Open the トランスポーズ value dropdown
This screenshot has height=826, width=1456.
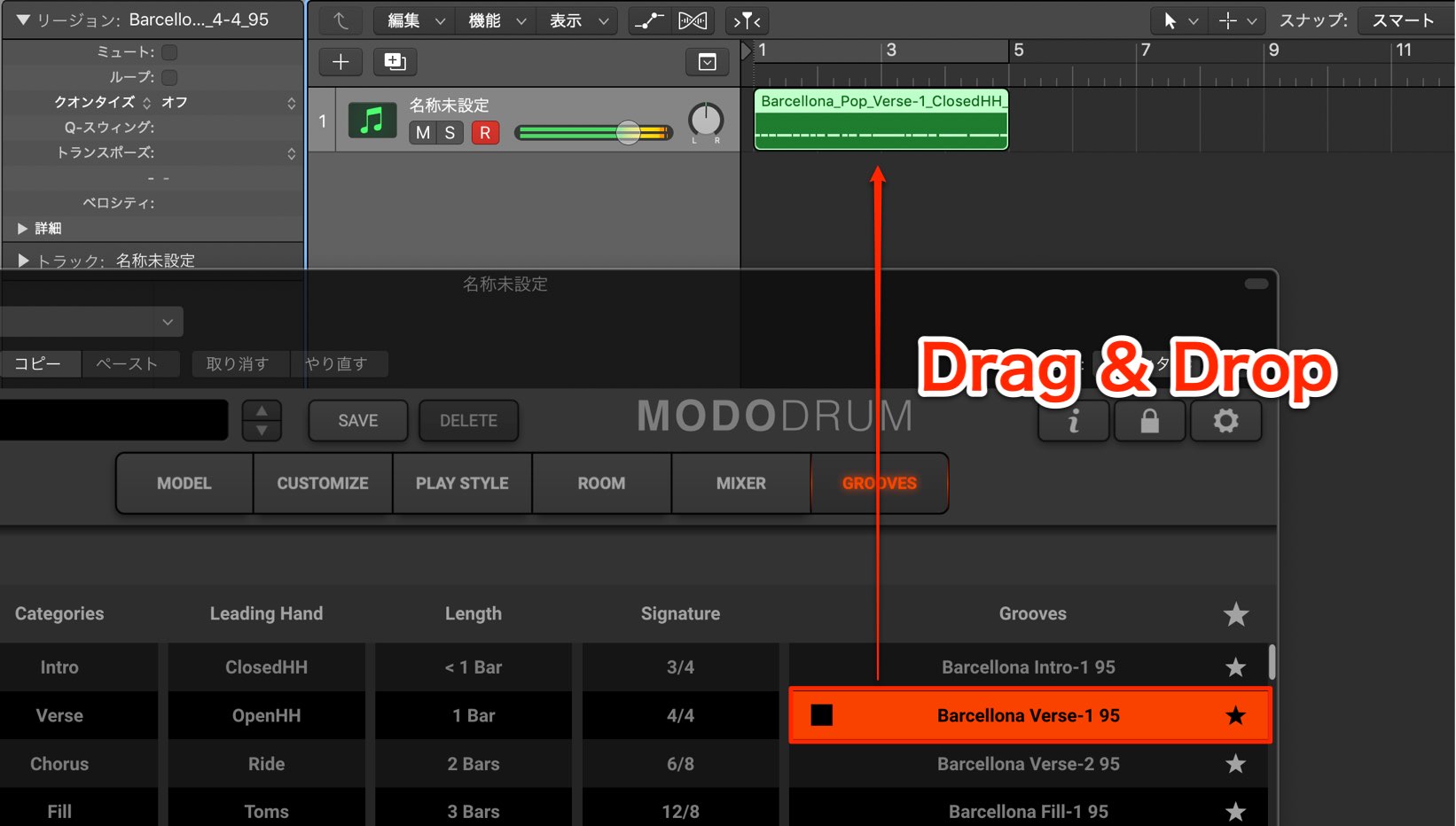[292, 153]
